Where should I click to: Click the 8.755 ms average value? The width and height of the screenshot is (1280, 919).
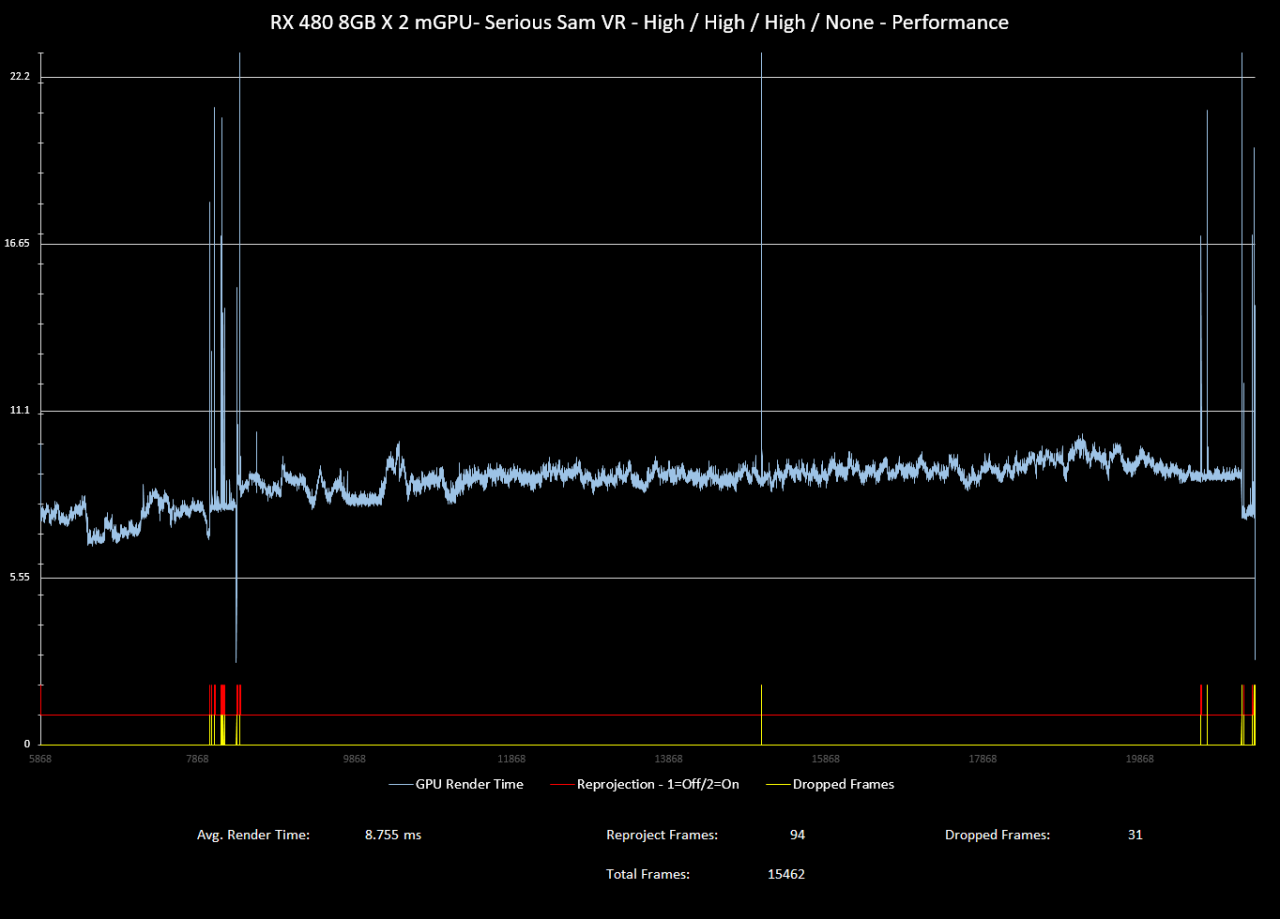[393, 835]
